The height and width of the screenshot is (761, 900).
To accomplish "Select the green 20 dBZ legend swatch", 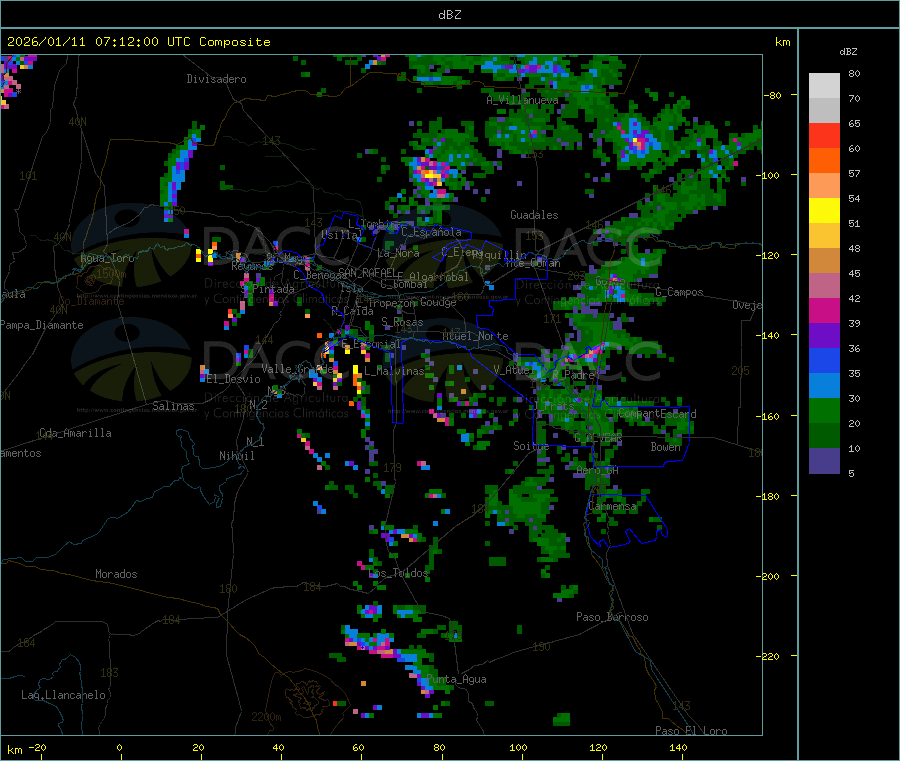I will (824, 410).
